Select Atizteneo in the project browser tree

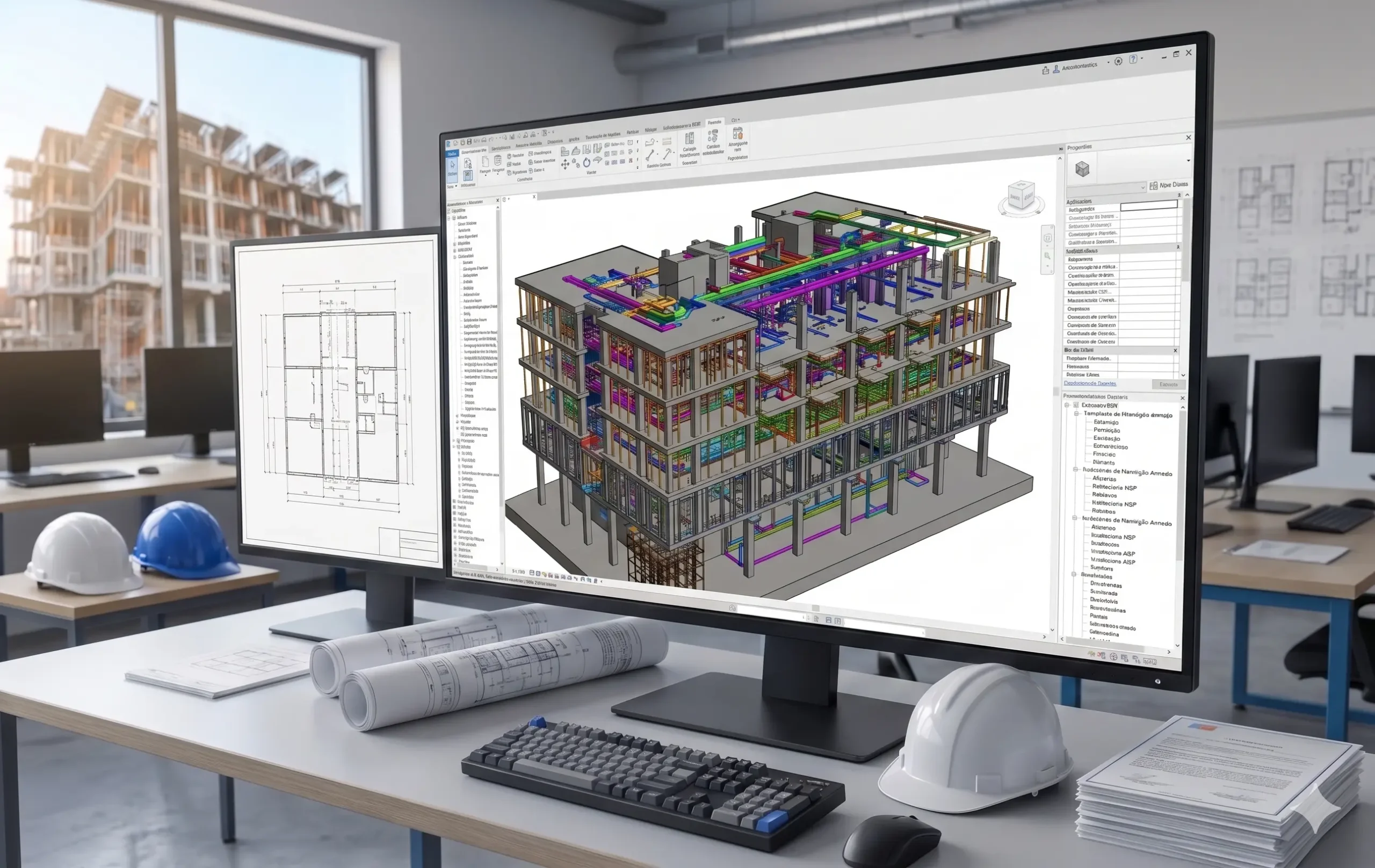click(x=1104, y=528)
